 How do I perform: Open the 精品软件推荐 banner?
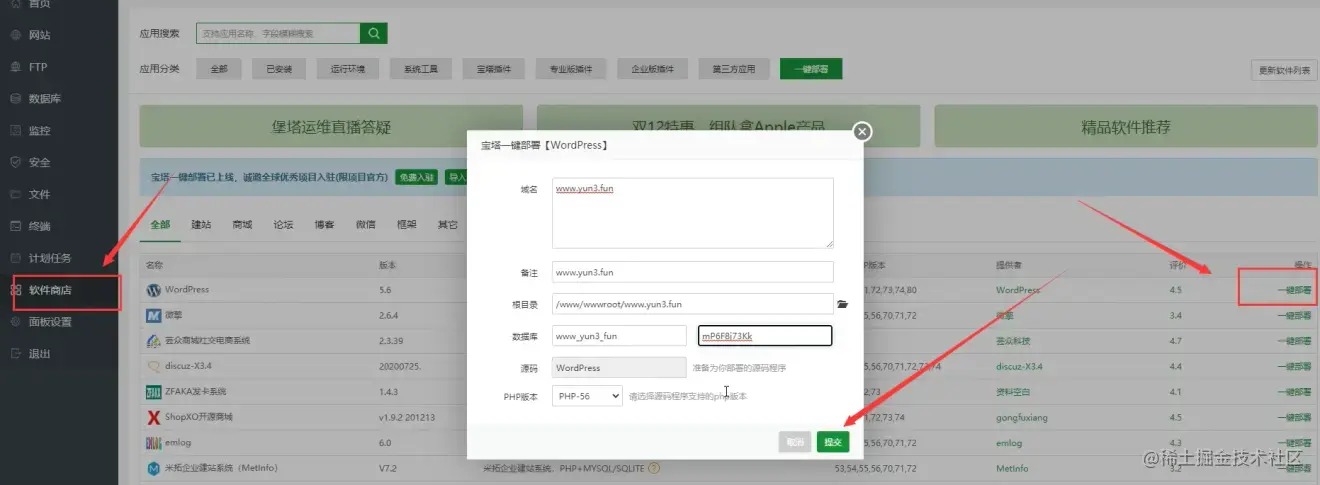pyautogui.click(x=1125, y=127)
